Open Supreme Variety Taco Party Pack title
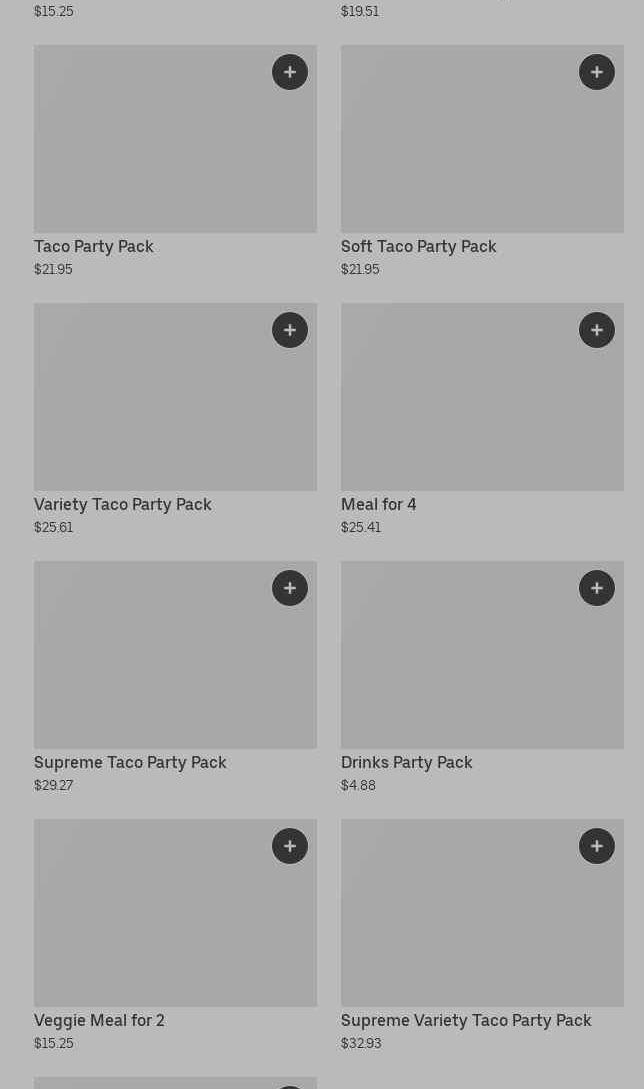This screenshot has width=644, height=1089. 466,1020
